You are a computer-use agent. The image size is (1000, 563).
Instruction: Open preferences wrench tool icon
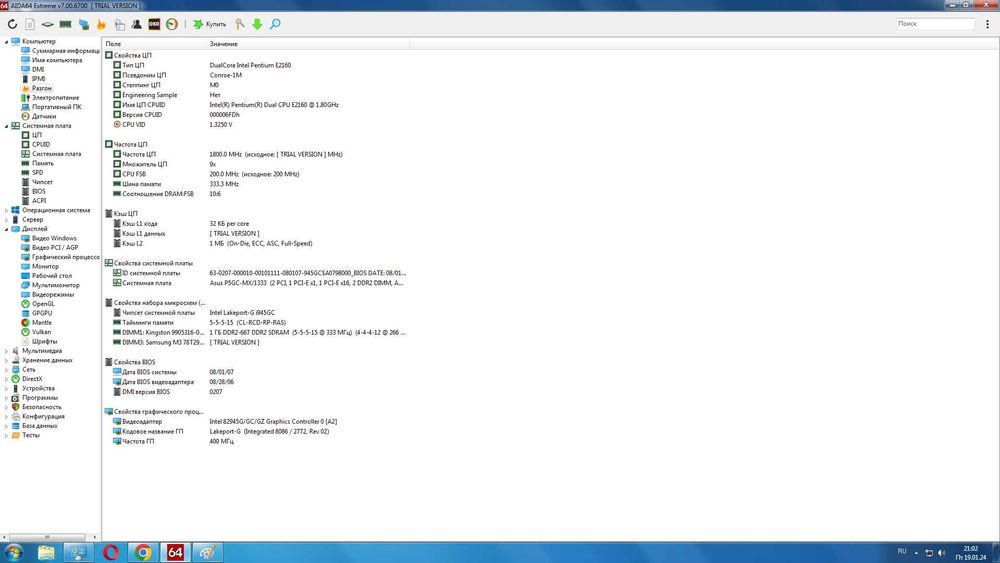coord(240,24)
